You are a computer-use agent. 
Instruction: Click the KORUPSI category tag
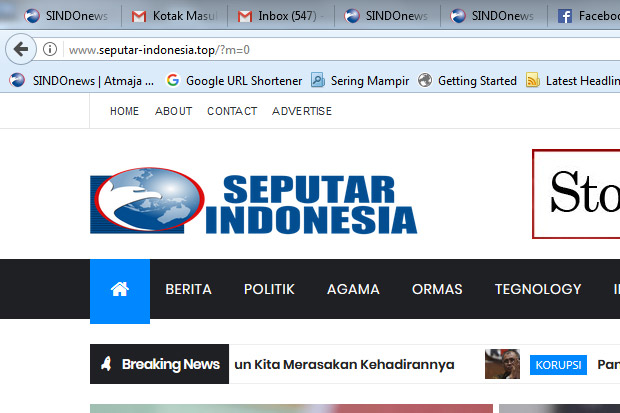[x=558, y=365]
